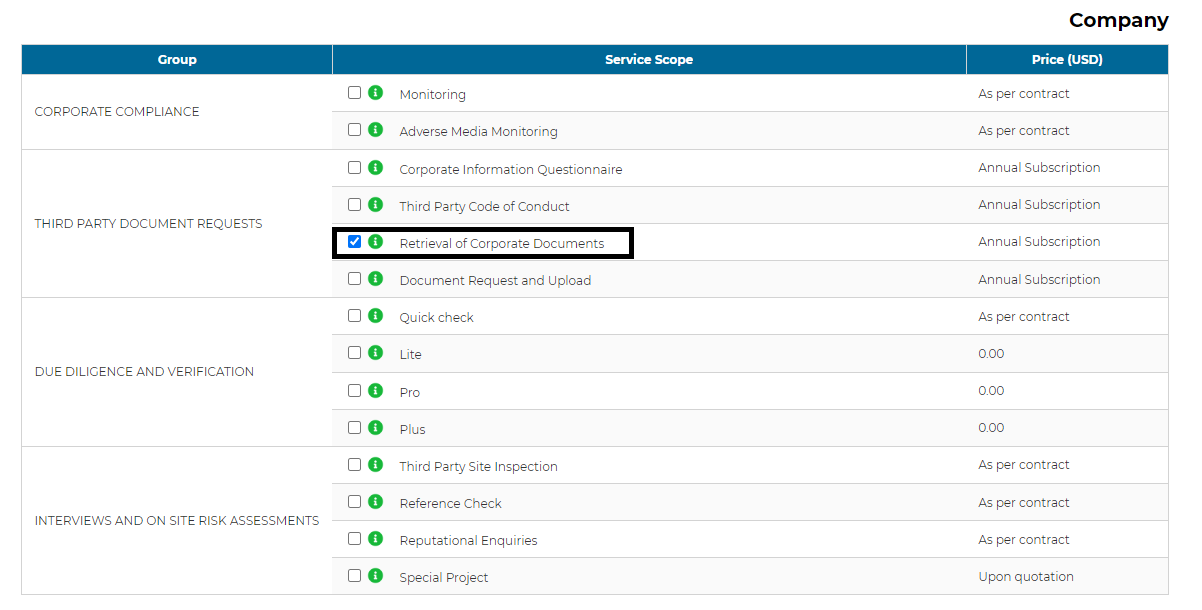Click the Price (USD) column header
This screenshot has height=610, width=1202.
coord(1066,60)
